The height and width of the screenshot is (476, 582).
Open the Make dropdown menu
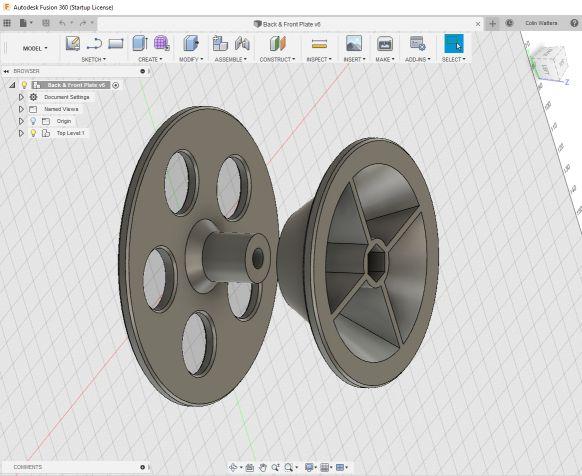click(385, 59)
